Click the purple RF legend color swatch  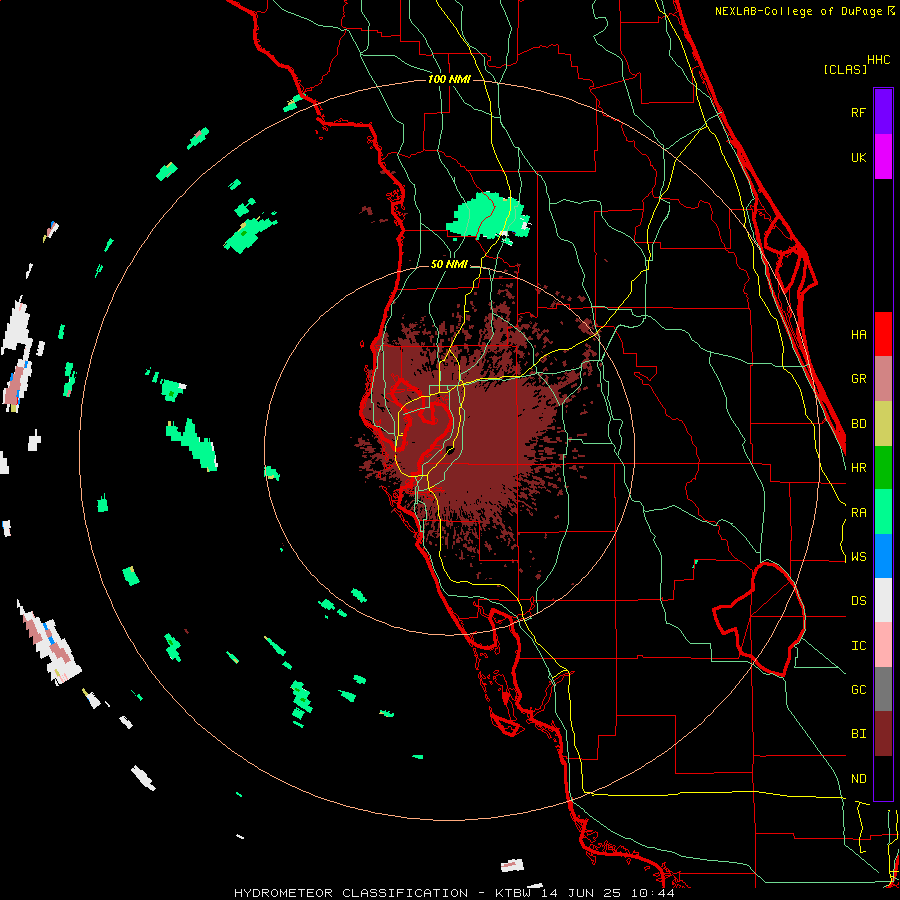tap(883, 112)
